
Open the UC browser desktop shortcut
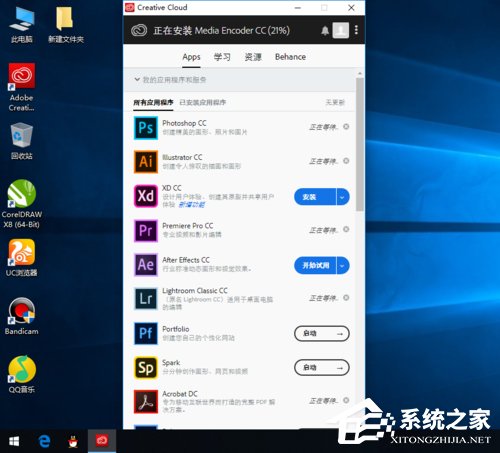[22, 258]
